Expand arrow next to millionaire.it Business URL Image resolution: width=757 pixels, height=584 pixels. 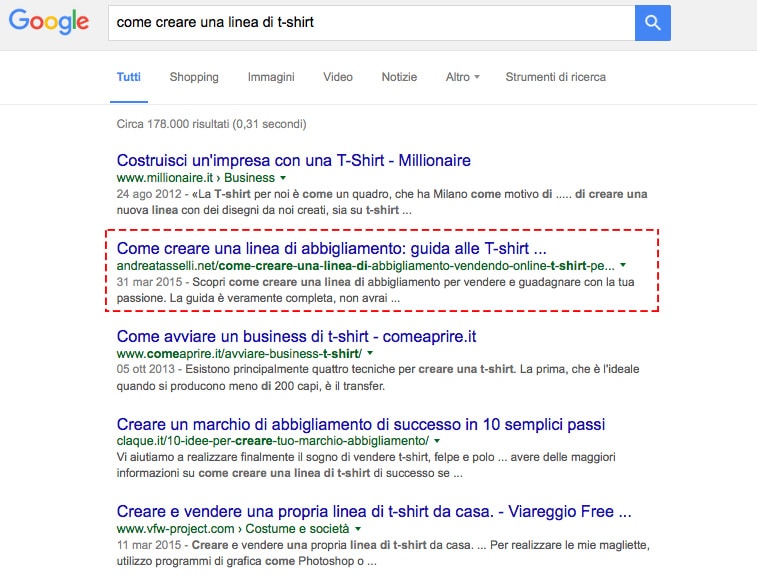tap(283, 178)
